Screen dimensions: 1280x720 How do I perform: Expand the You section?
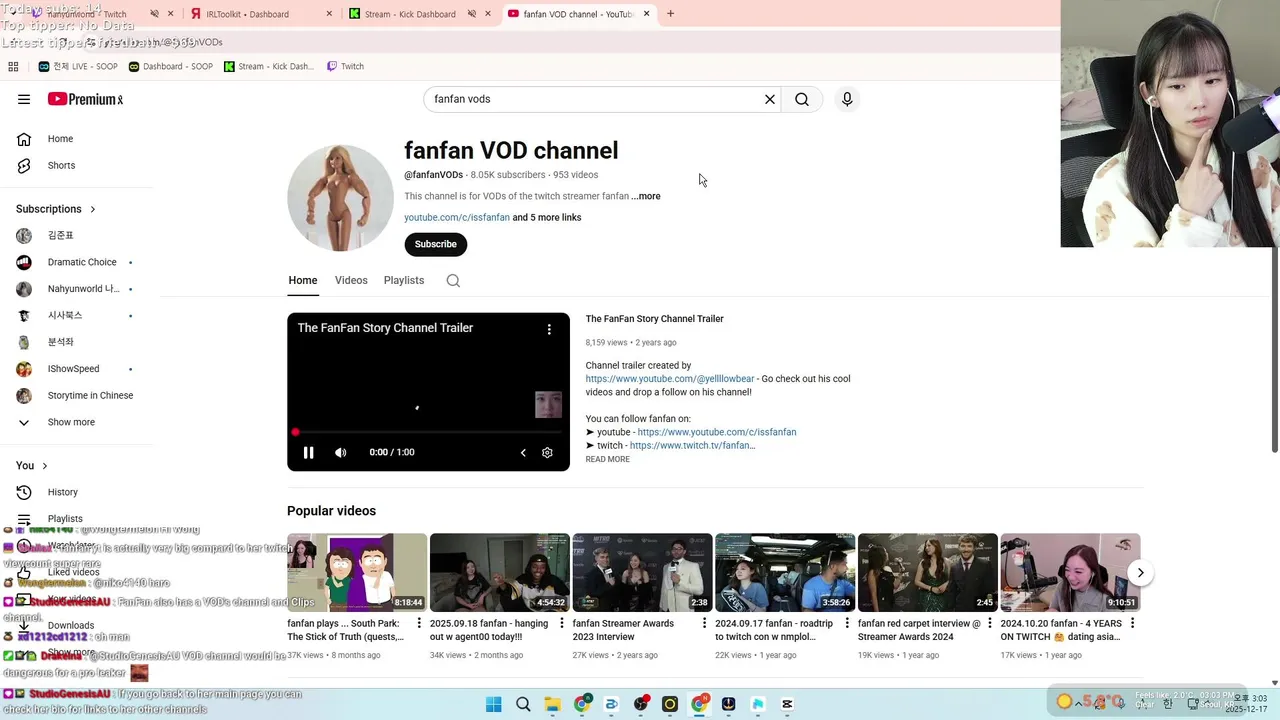[x=32, y=466]
